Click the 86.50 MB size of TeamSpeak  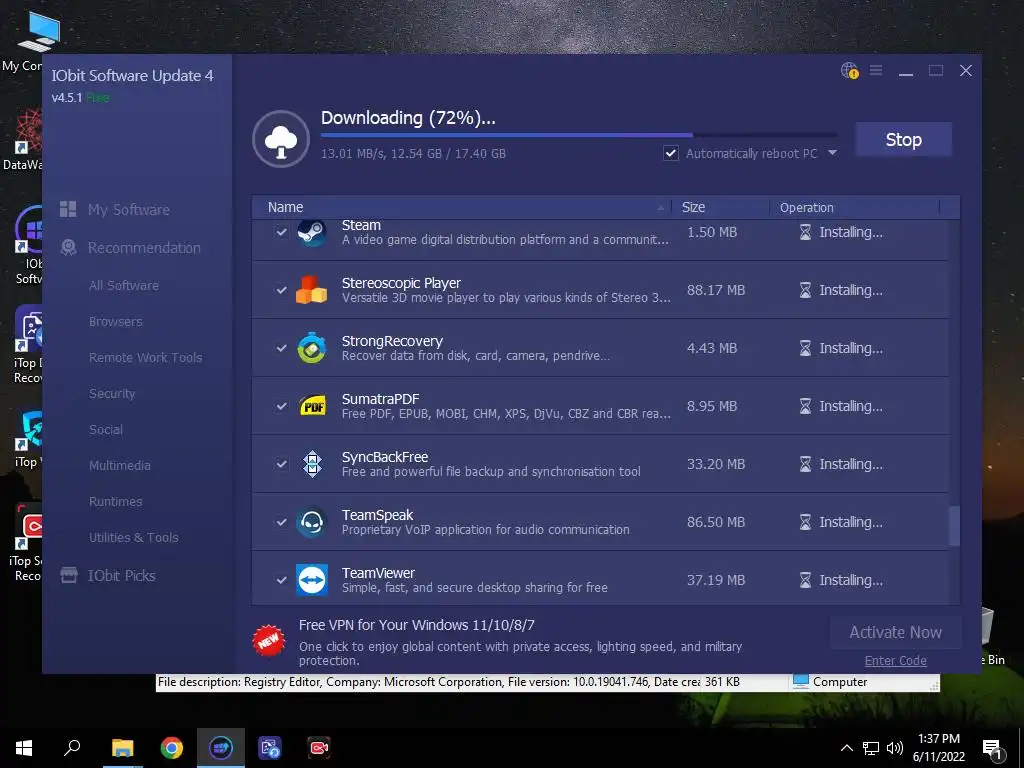(x=716, y=522)
